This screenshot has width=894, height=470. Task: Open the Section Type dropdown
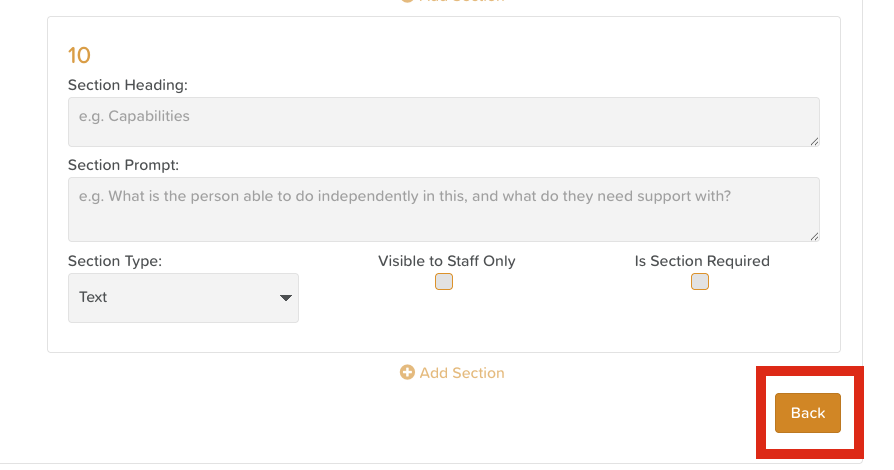(x=183, y=298)
